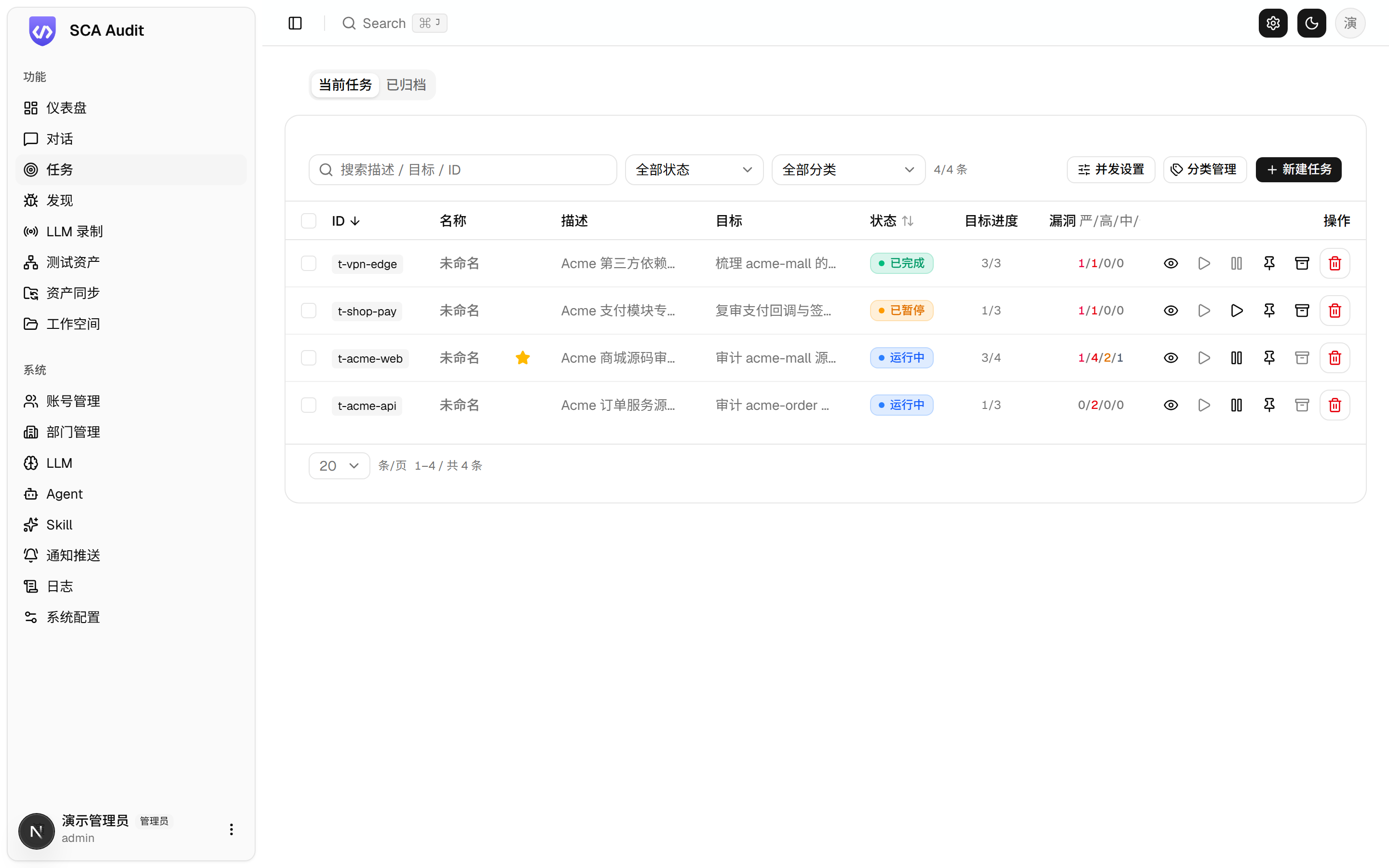This screenshot has width=1389, height=868.
Task: Click the t-vpn-edge ID tag
Action: click(x=368, y=264)
